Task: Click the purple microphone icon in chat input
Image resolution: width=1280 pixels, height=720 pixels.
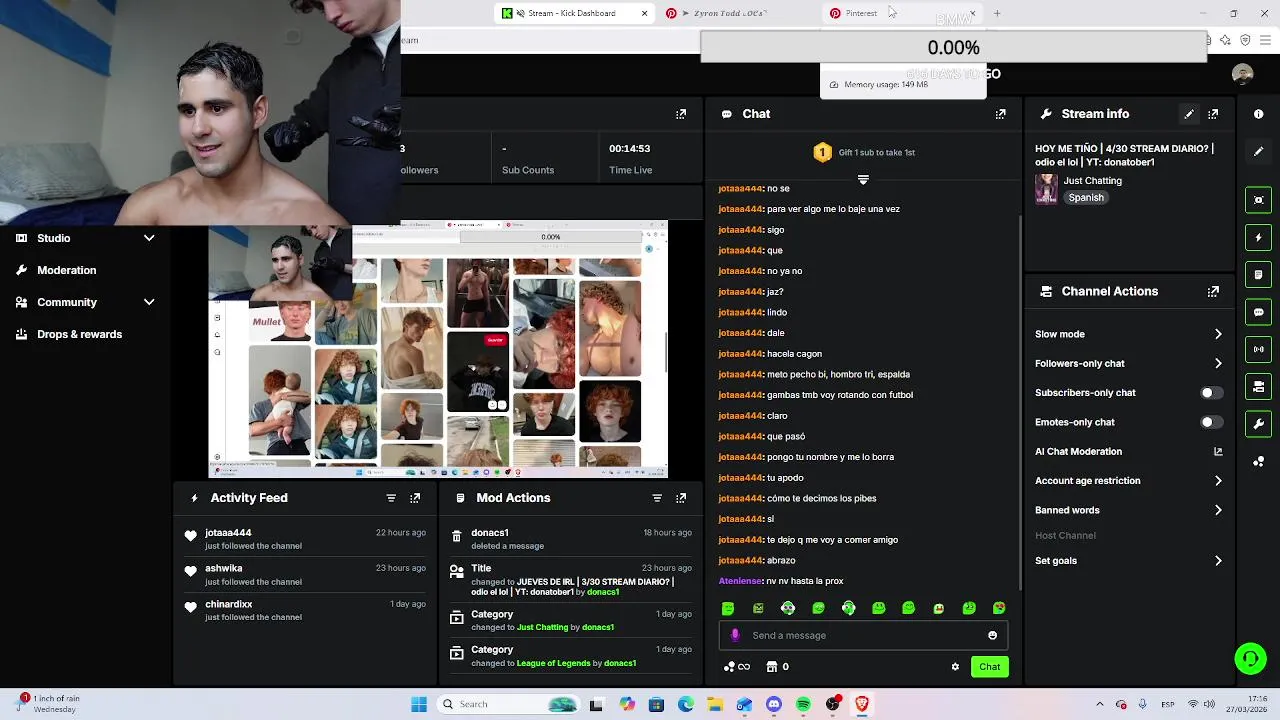Action: tap(735, 635)
